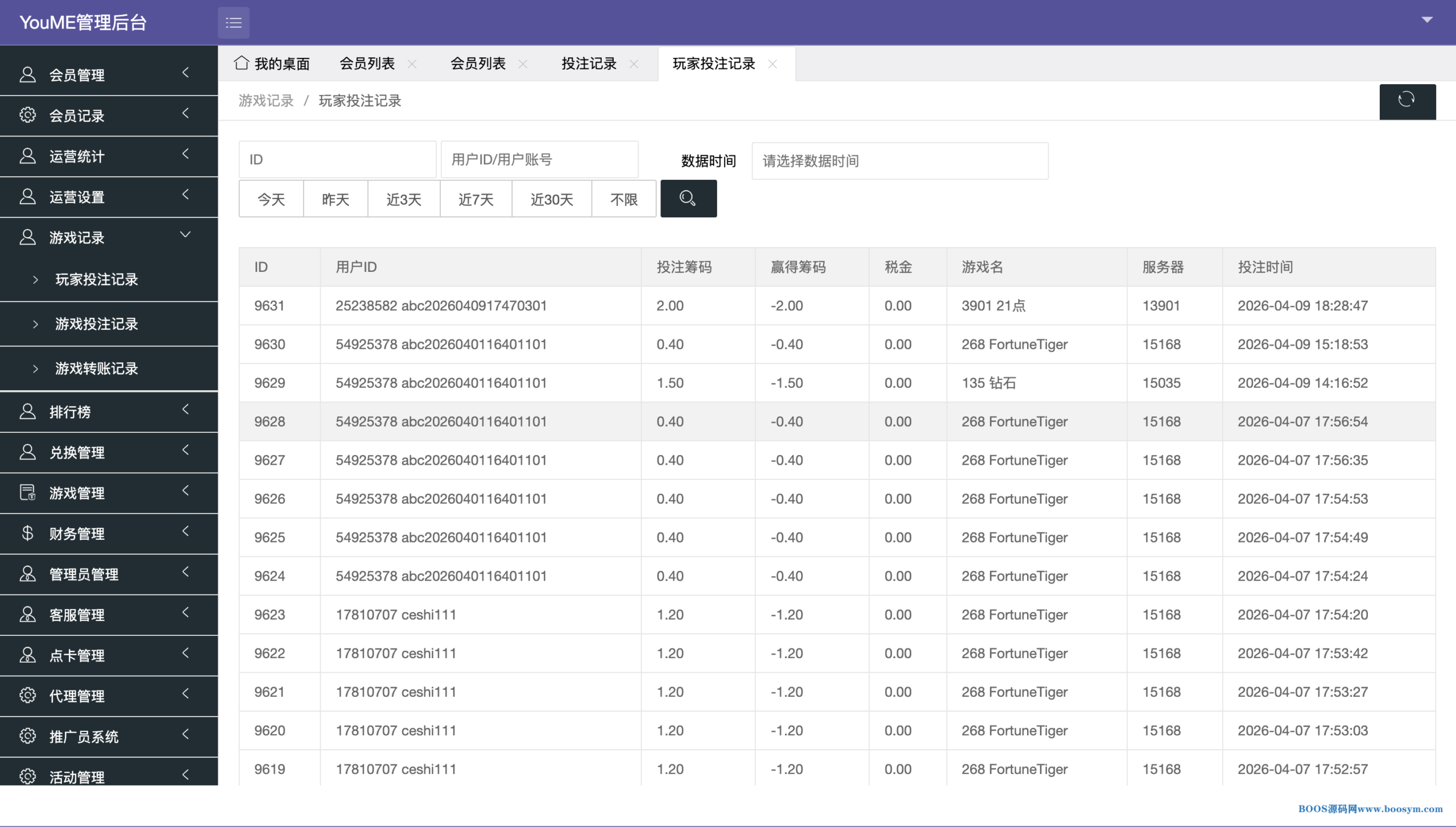Close the 玩家投注记录 tab

772,64
